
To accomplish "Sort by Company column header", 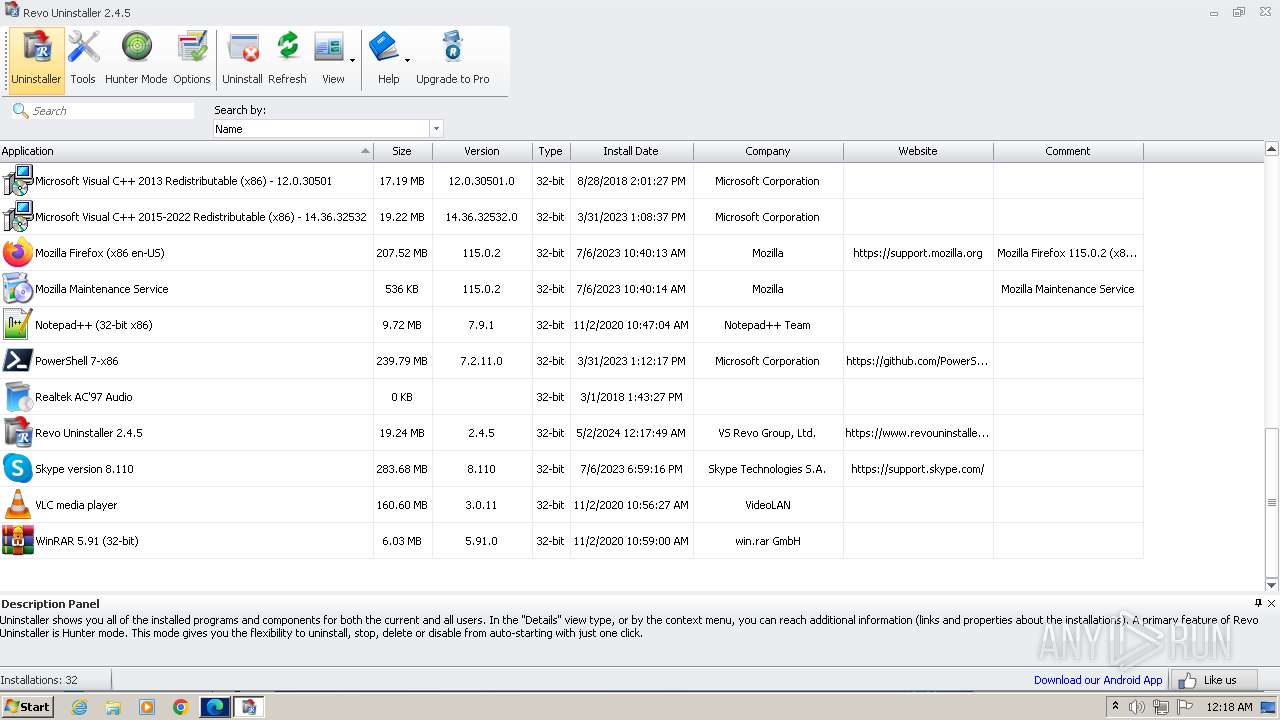I will pos(768,151).
